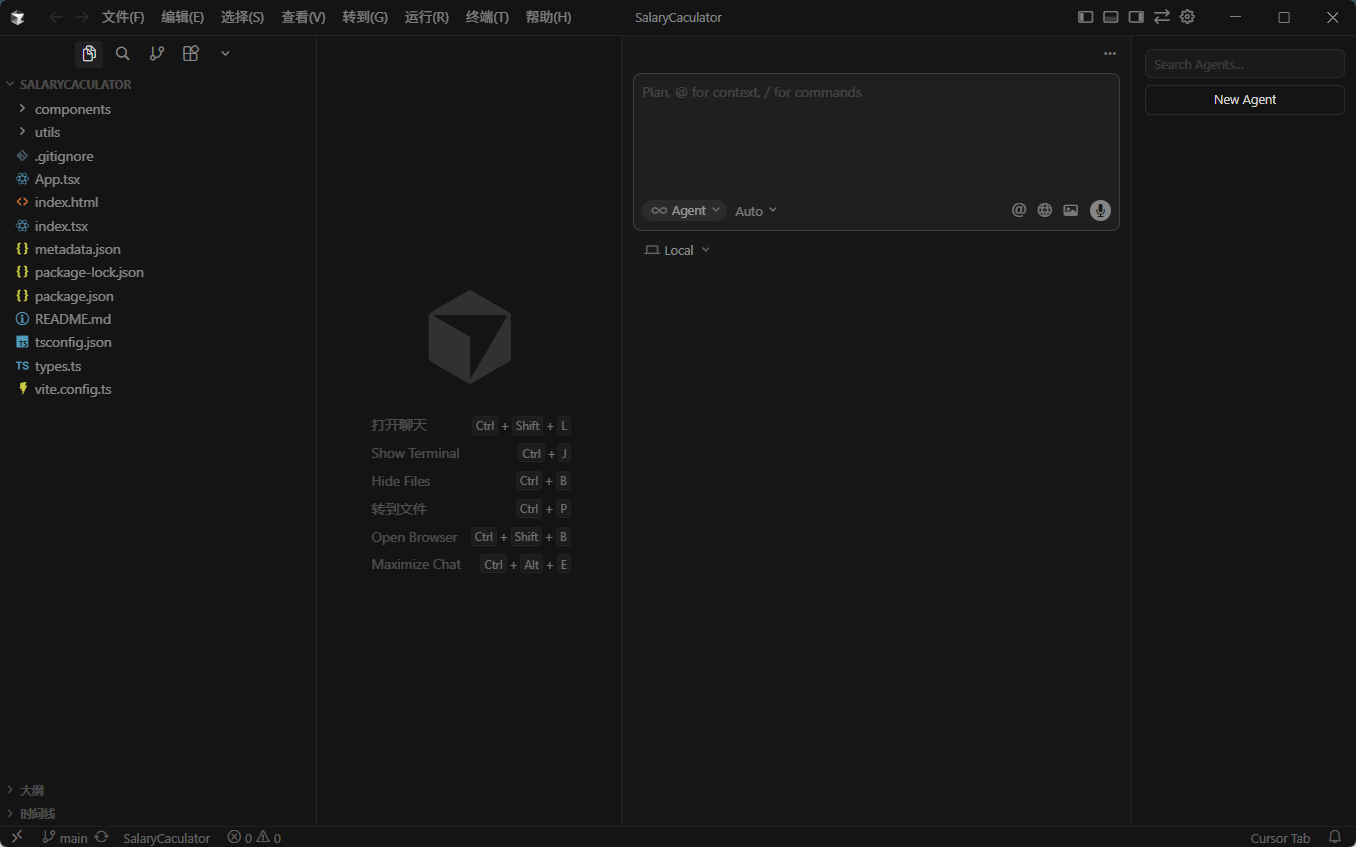This screenshot has height=847, width=1356.
Task: Open the notifications bell in status bar
Action: coord(1334,837)
